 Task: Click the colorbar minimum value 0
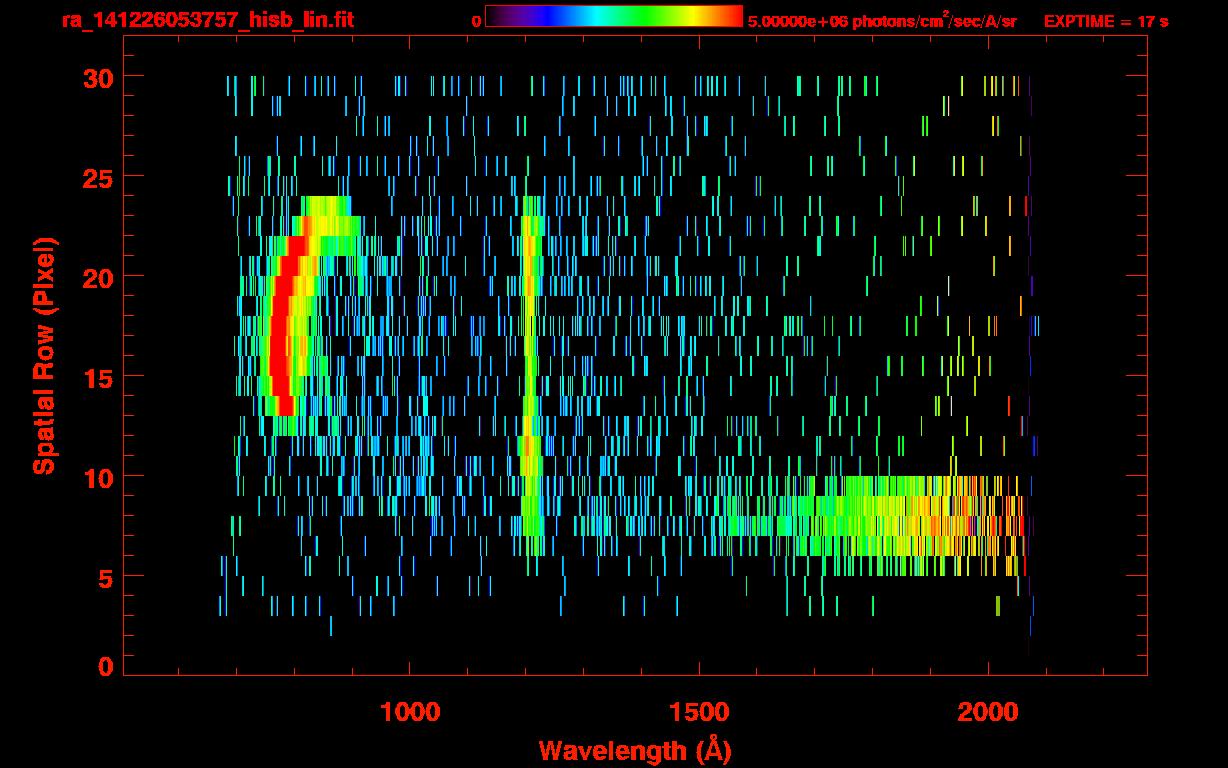[x=477, y=22]
